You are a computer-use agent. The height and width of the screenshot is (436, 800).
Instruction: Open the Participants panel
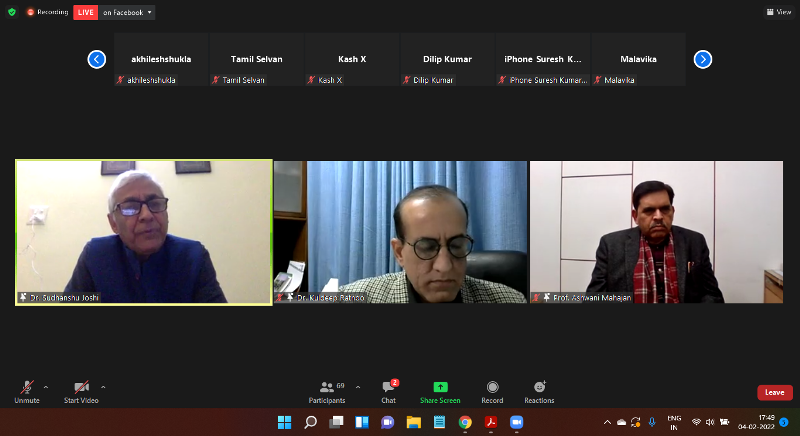(x=327, y=391)
